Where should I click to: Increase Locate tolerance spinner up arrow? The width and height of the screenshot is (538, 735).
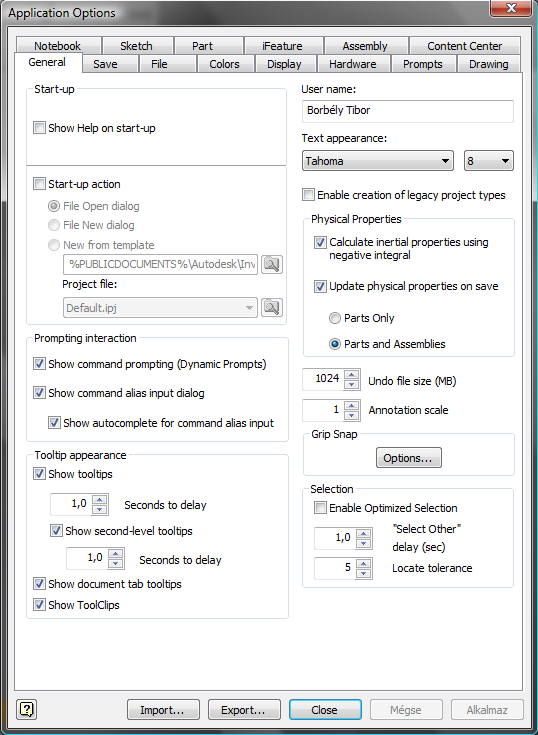(x=364, y=563)
